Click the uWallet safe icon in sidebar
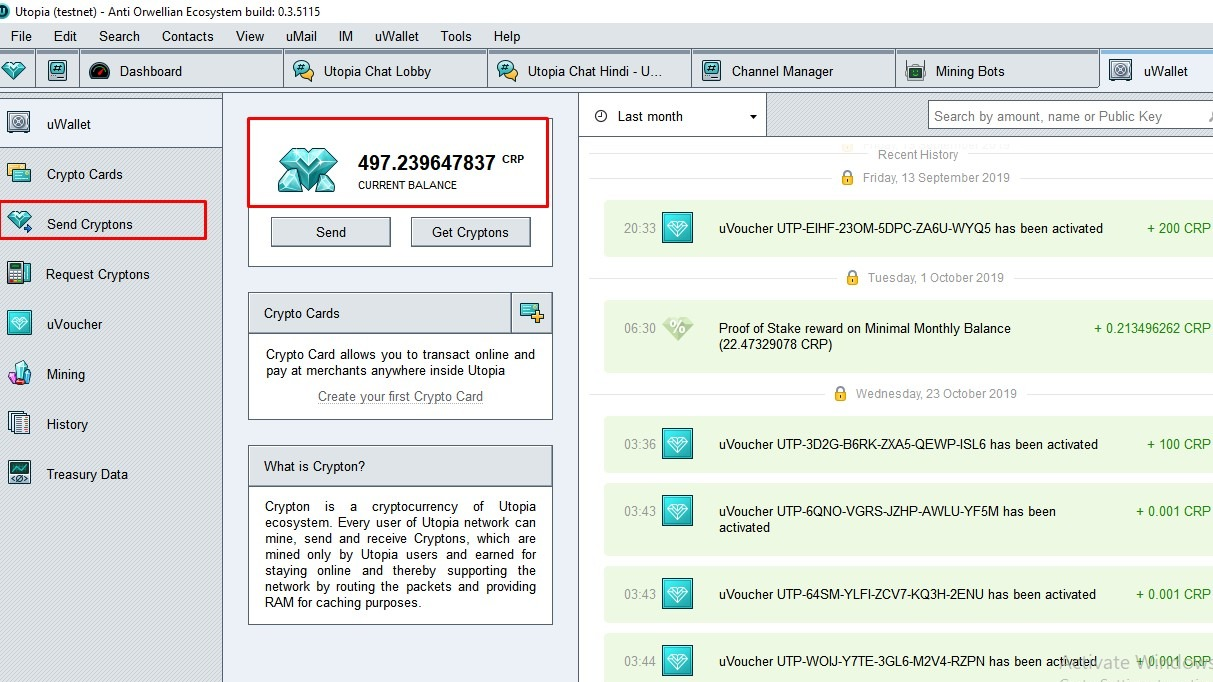The width and height of the screenshot is (1213, 682). (19, 123)
